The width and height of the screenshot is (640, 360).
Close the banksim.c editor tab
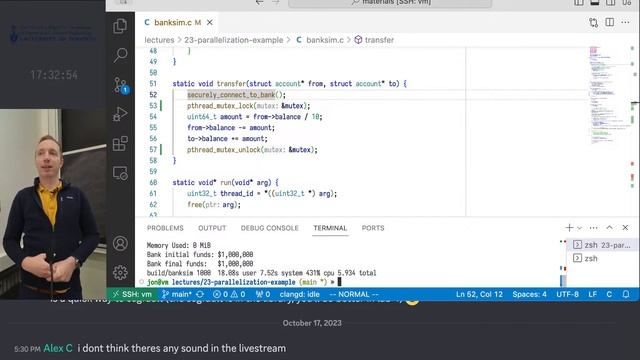pos(209,22)
